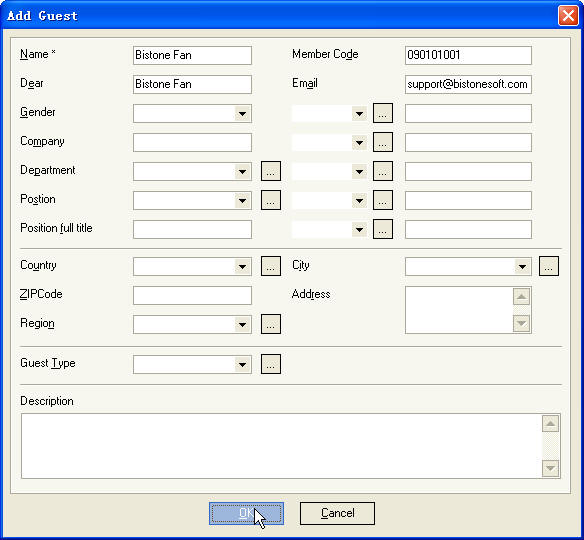Expand unlabeled dropdown right of Postion's ellipsis button
584x540 pixels.
[359, 201]
